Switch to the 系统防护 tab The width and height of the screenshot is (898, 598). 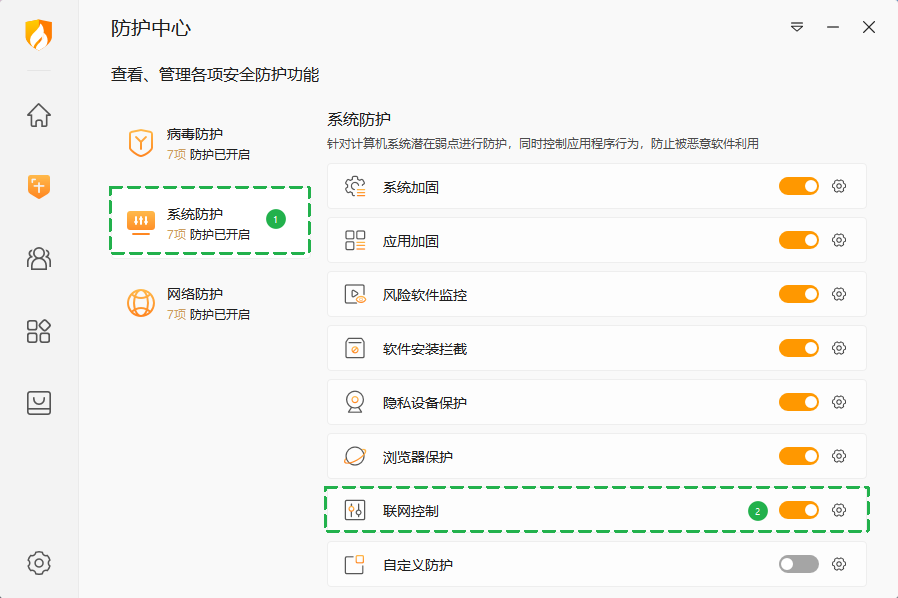[x=195, y=222]
